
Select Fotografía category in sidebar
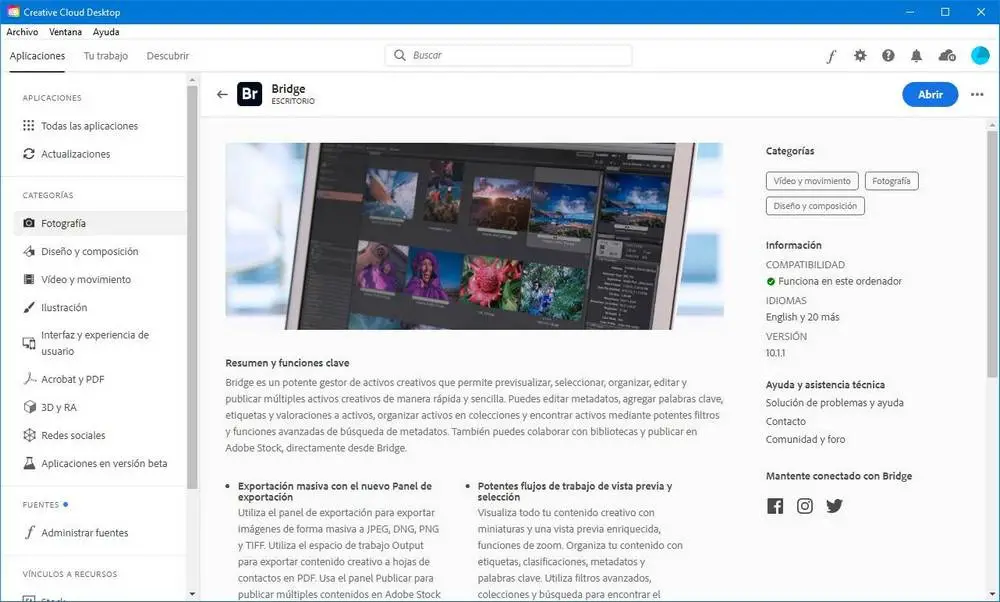coord(100,223)
